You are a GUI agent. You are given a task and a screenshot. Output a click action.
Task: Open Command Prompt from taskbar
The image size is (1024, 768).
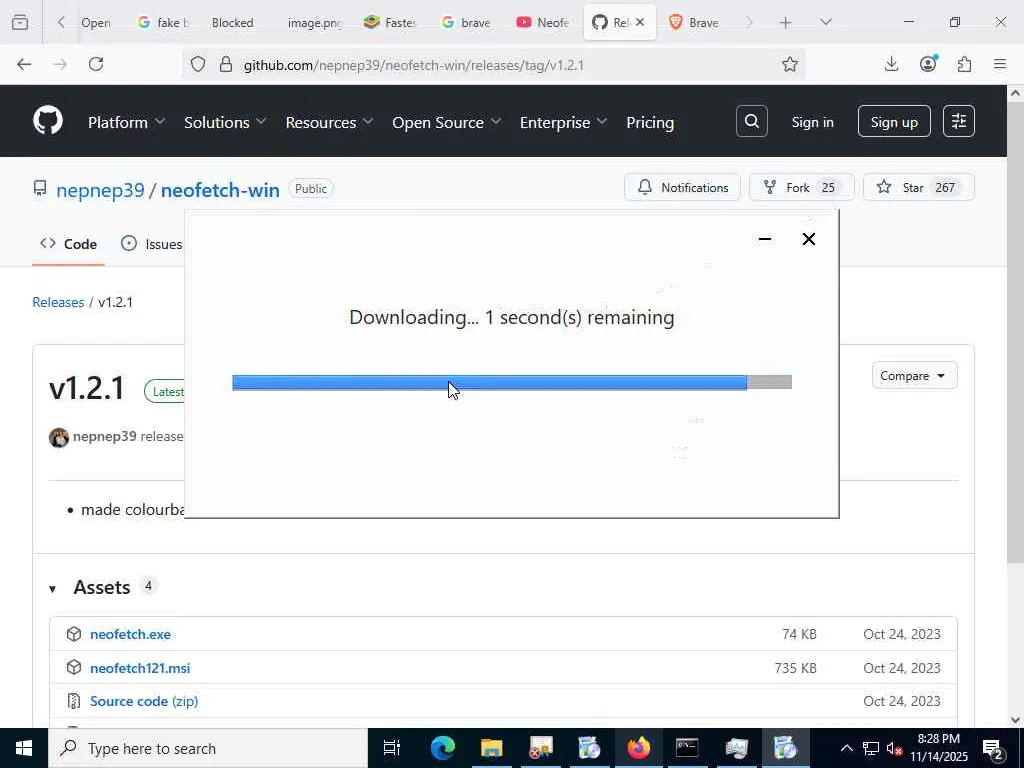[x=687, y=748]
